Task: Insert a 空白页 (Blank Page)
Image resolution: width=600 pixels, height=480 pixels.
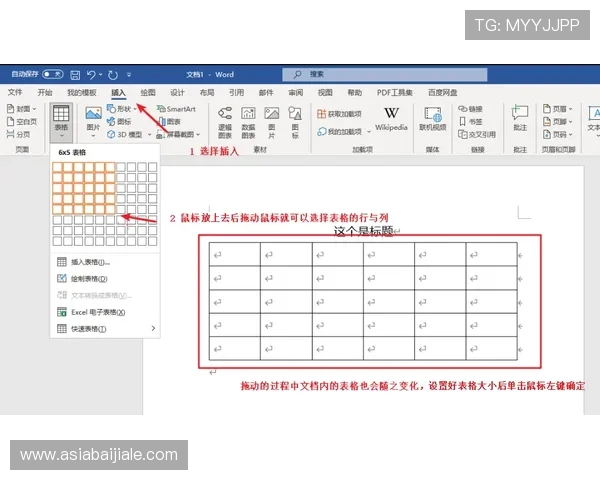Action: (22, 121)
